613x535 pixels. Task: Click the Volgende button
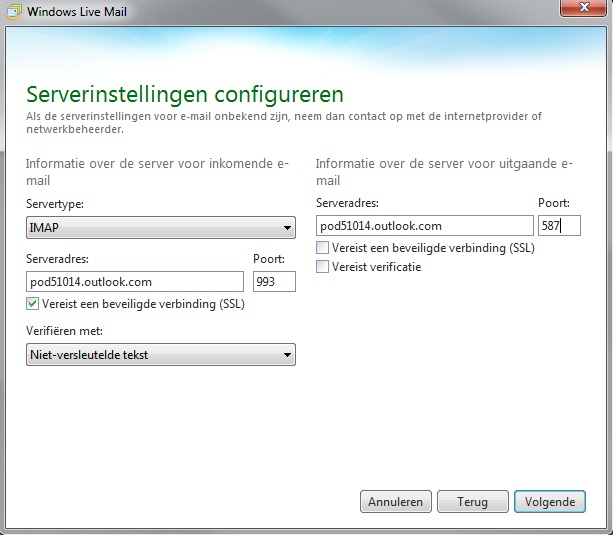click(x=550, y=502)
